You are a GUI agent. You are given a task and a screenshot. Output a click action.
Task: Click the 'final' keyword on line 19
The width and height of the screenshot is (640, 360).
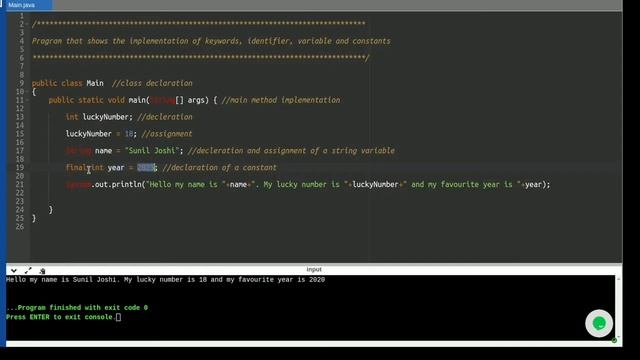76,168
